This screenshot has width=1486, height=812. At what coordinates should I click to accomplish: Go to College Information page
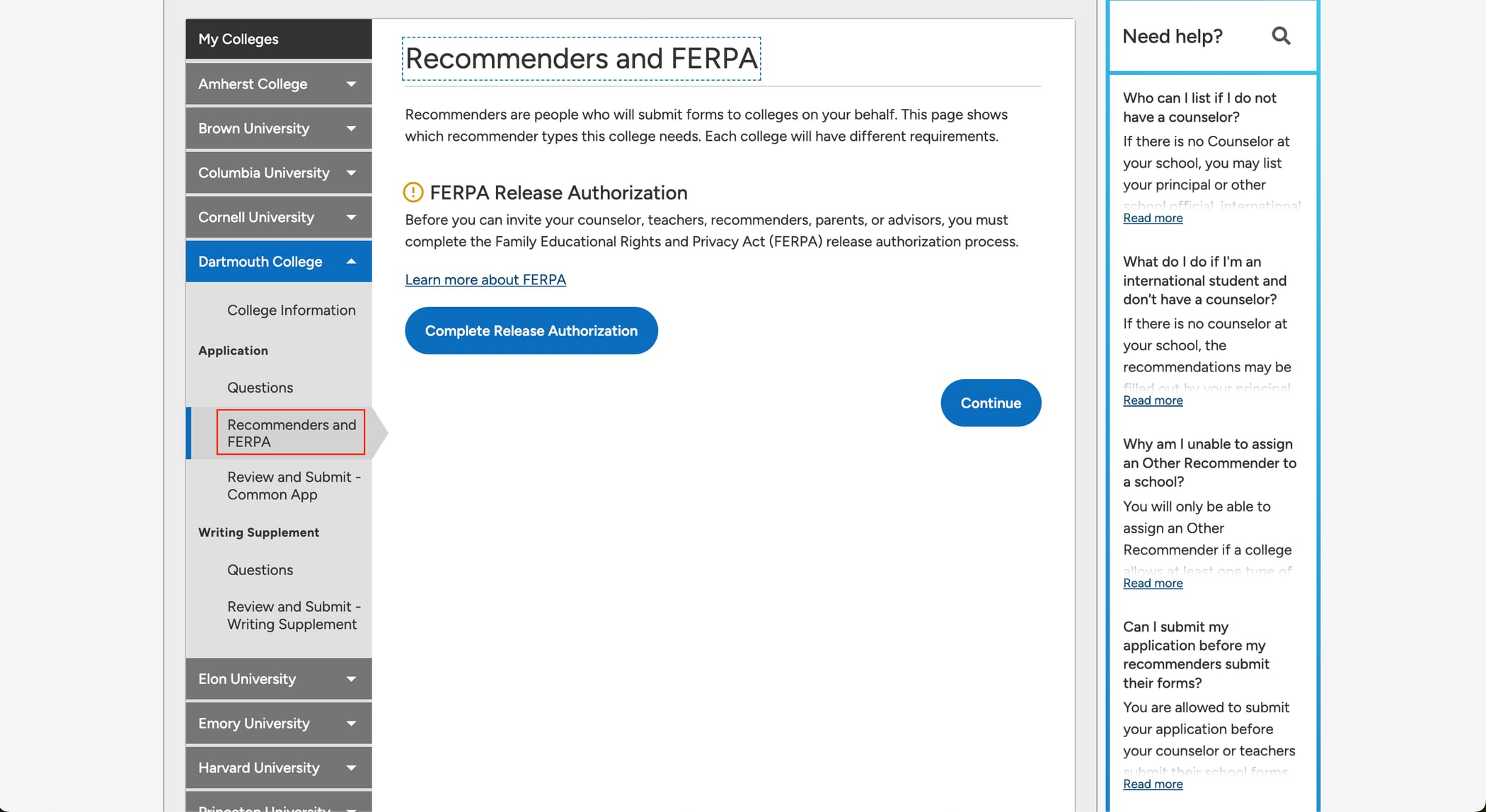[291, 310]
